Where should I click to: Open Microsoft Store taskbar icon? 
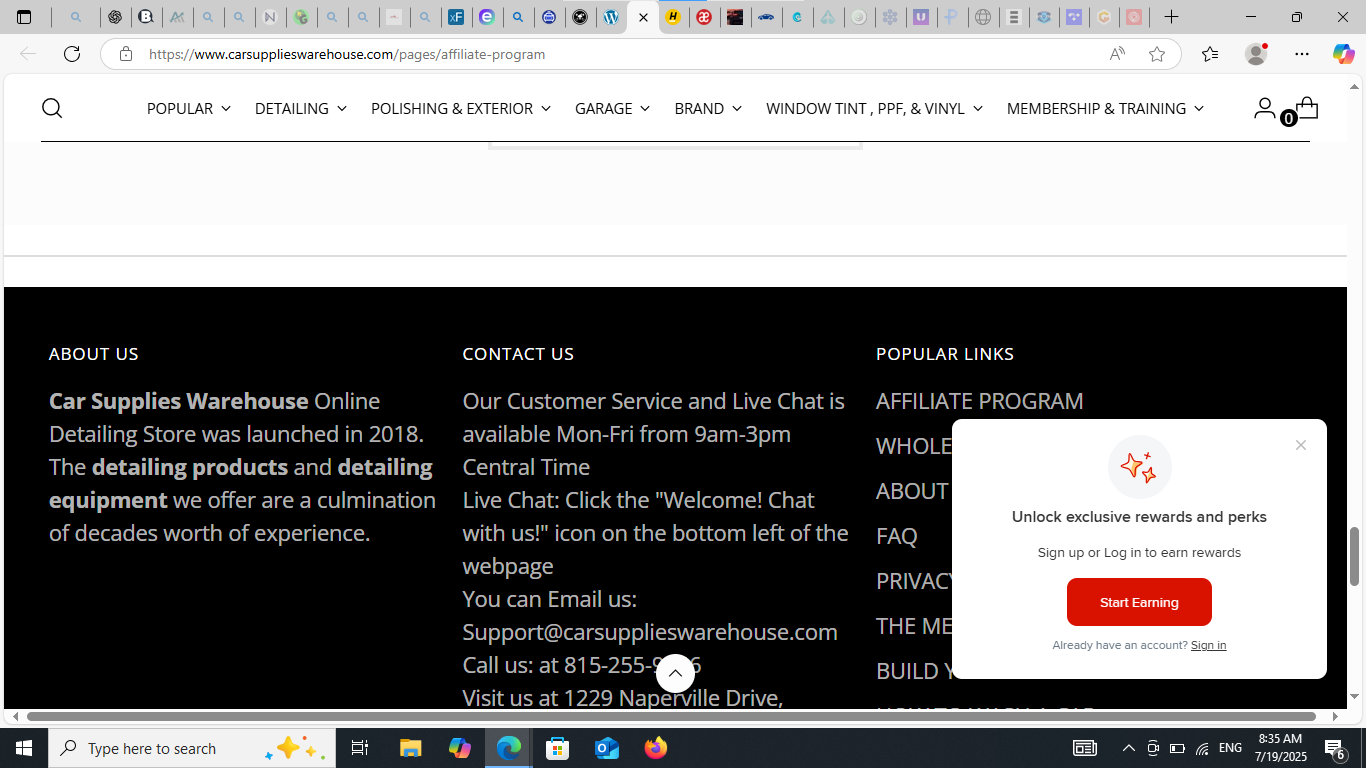[557, 748]
